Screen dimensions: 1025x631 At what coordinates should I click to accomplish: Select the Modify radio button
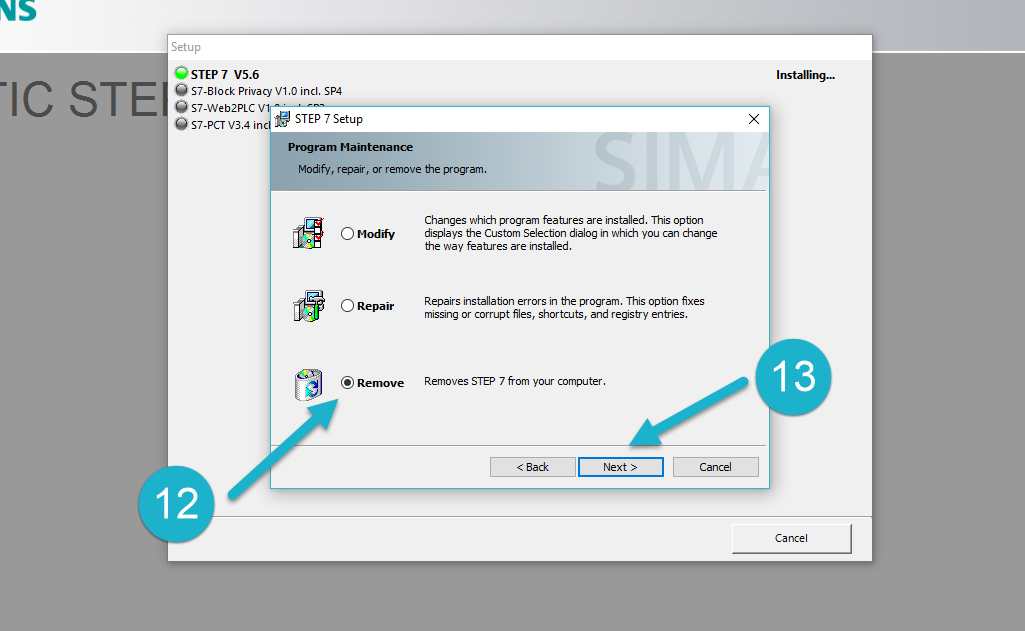click(x=347, y=233)
